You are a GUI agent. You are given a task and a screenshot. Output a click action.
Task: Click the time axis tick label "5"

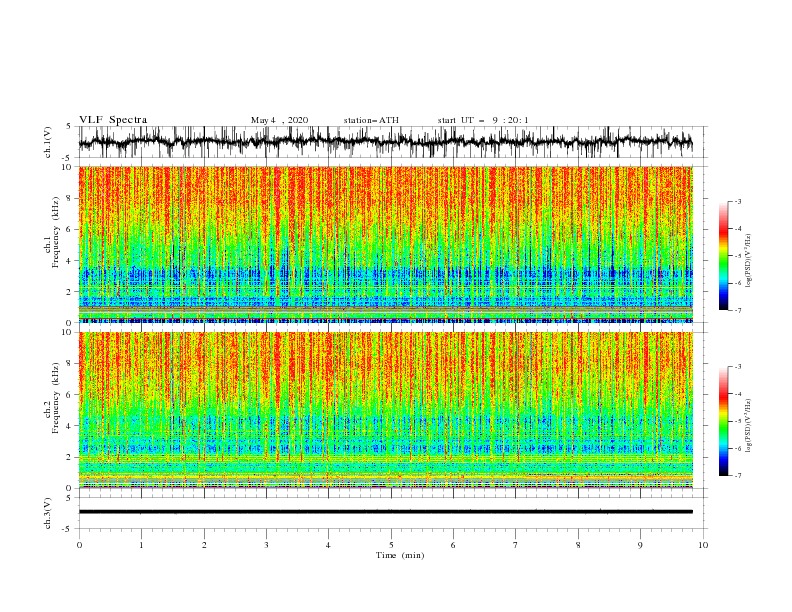(391, 545)
